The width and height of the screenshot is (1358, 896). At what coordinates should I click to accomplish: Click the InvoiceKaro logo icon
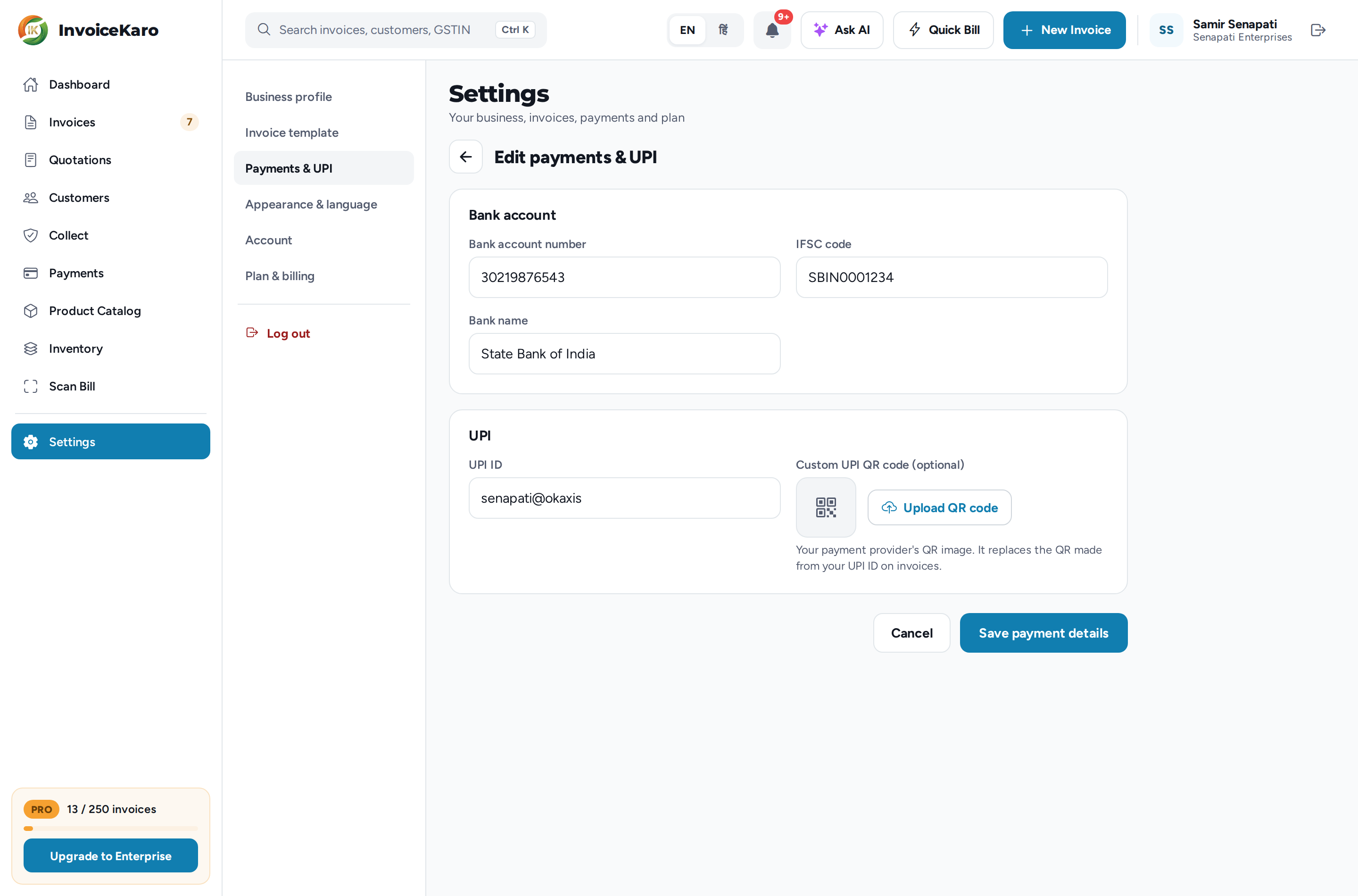click(x=33, y=30)
